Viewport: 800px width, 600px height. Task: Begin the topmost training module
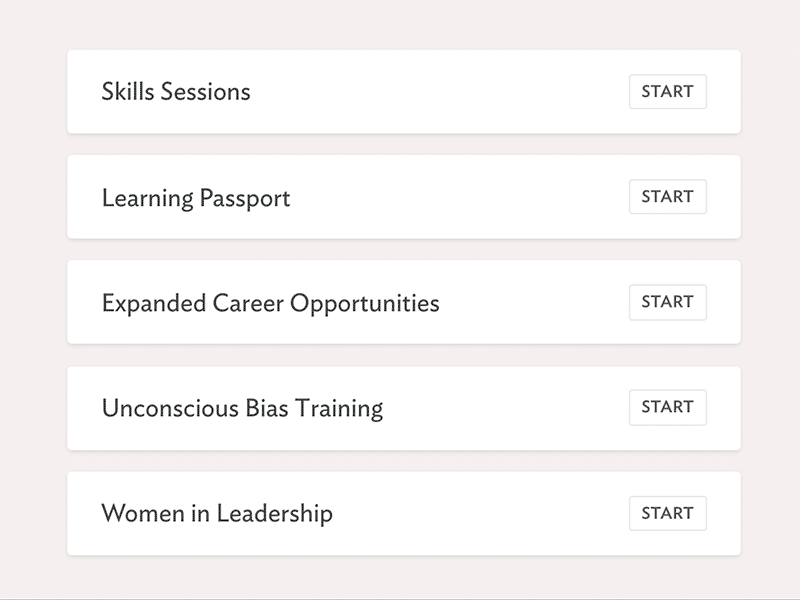(667, 92)
